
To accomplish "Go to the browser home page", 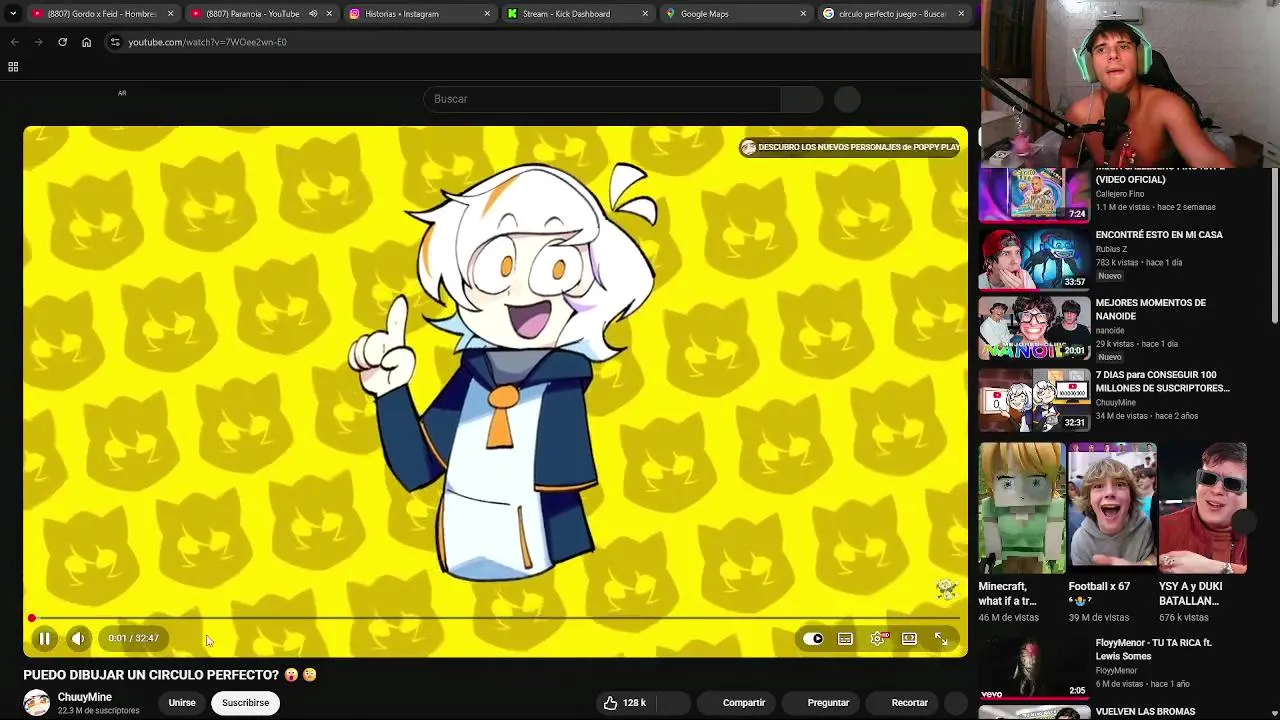I will (86, 42).
